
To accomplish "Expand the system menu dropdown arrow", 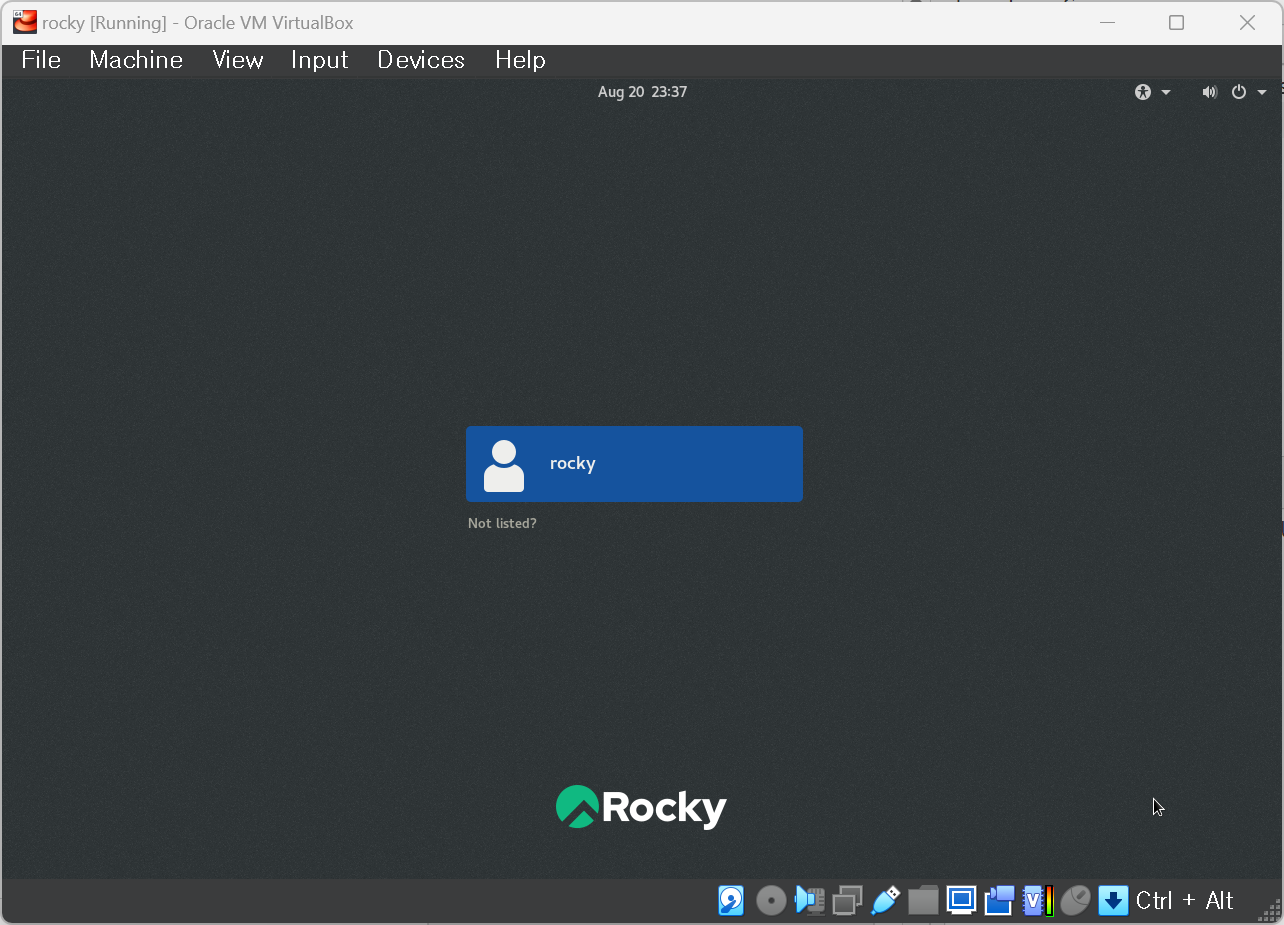I will [x=1262, y=92].
